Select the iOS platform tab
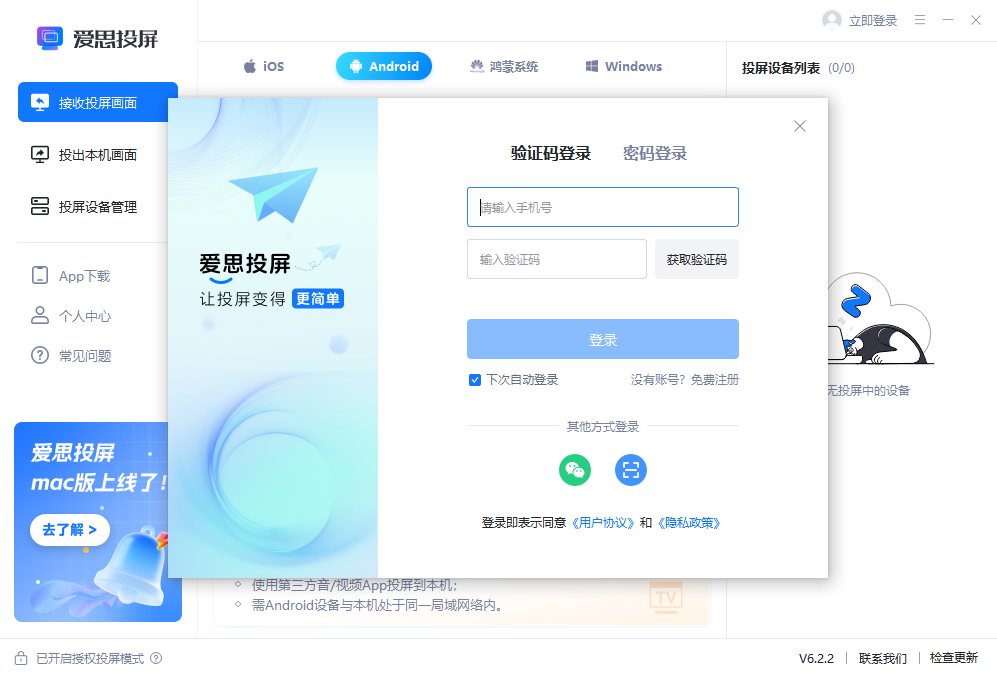Image resolution: width=997 pixels, height=677 pixels. (x=264, y=66)
